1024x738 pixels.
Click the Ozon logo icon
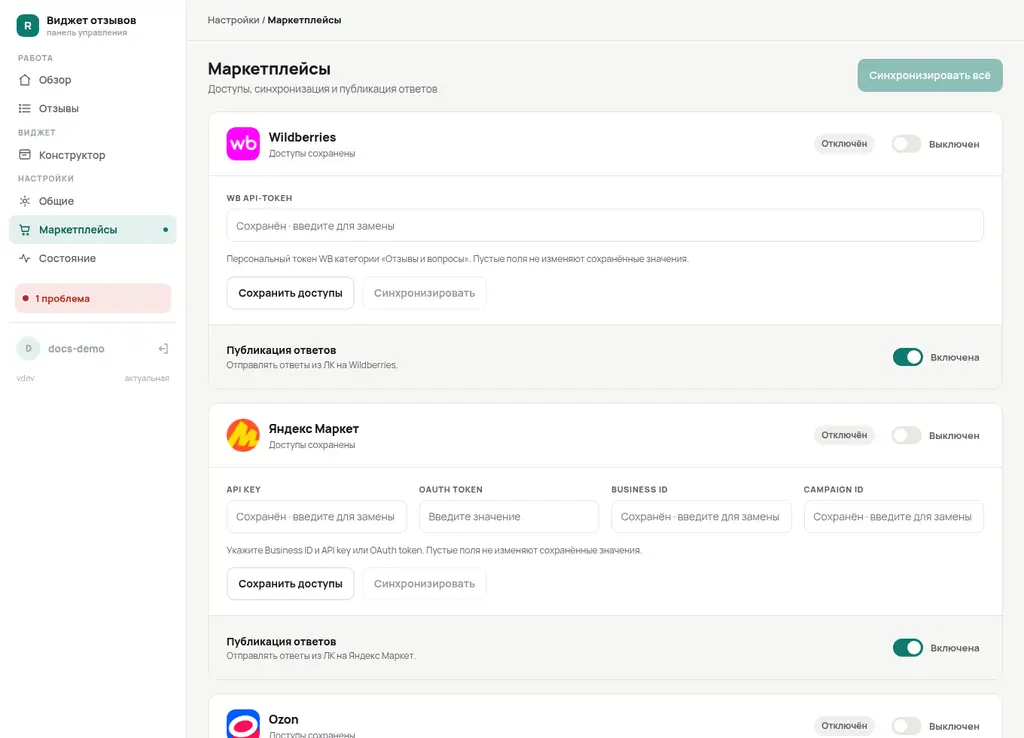coord(243,724)
